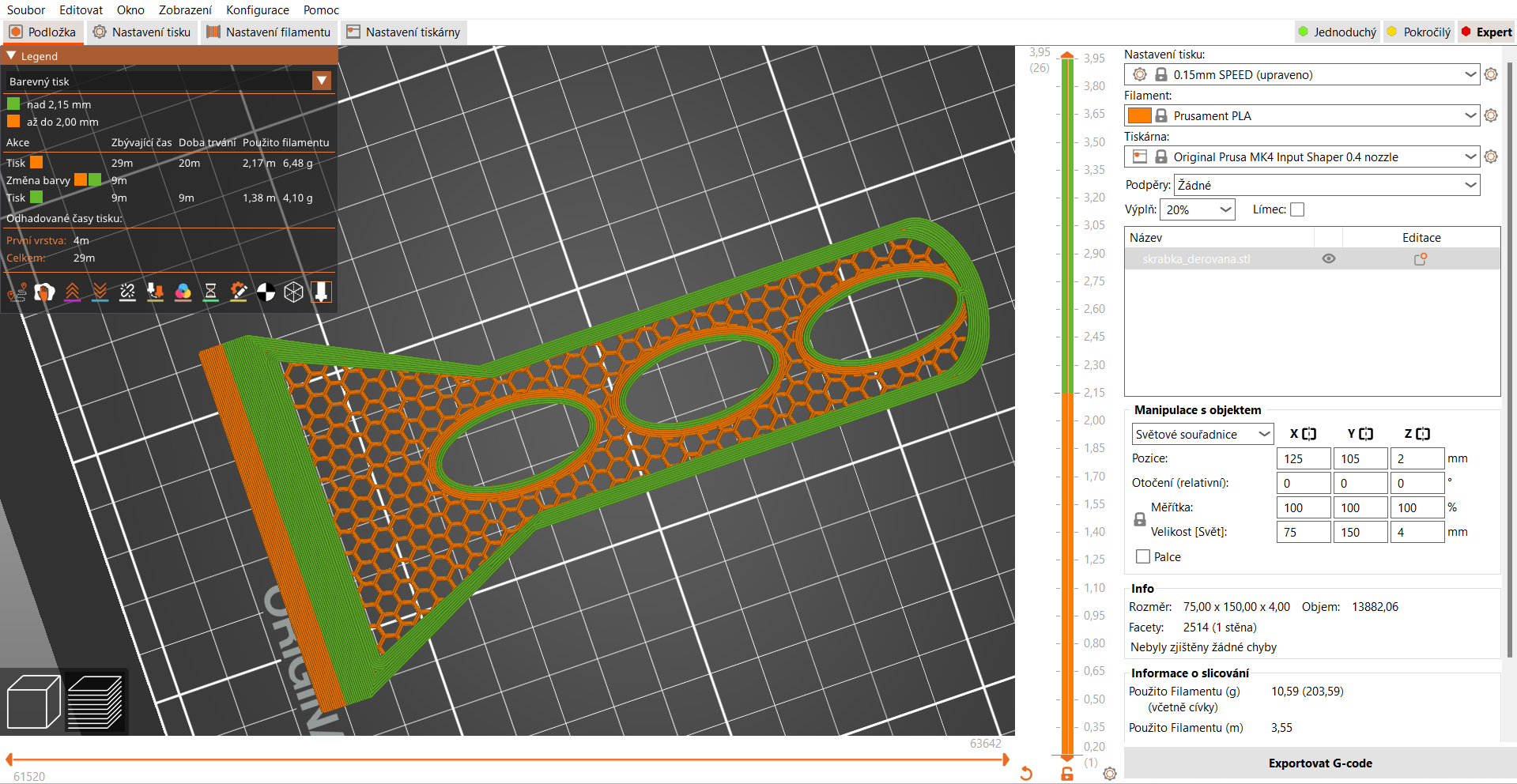
Task: Switch to Nastavení tisku tab
Action: 142,32
